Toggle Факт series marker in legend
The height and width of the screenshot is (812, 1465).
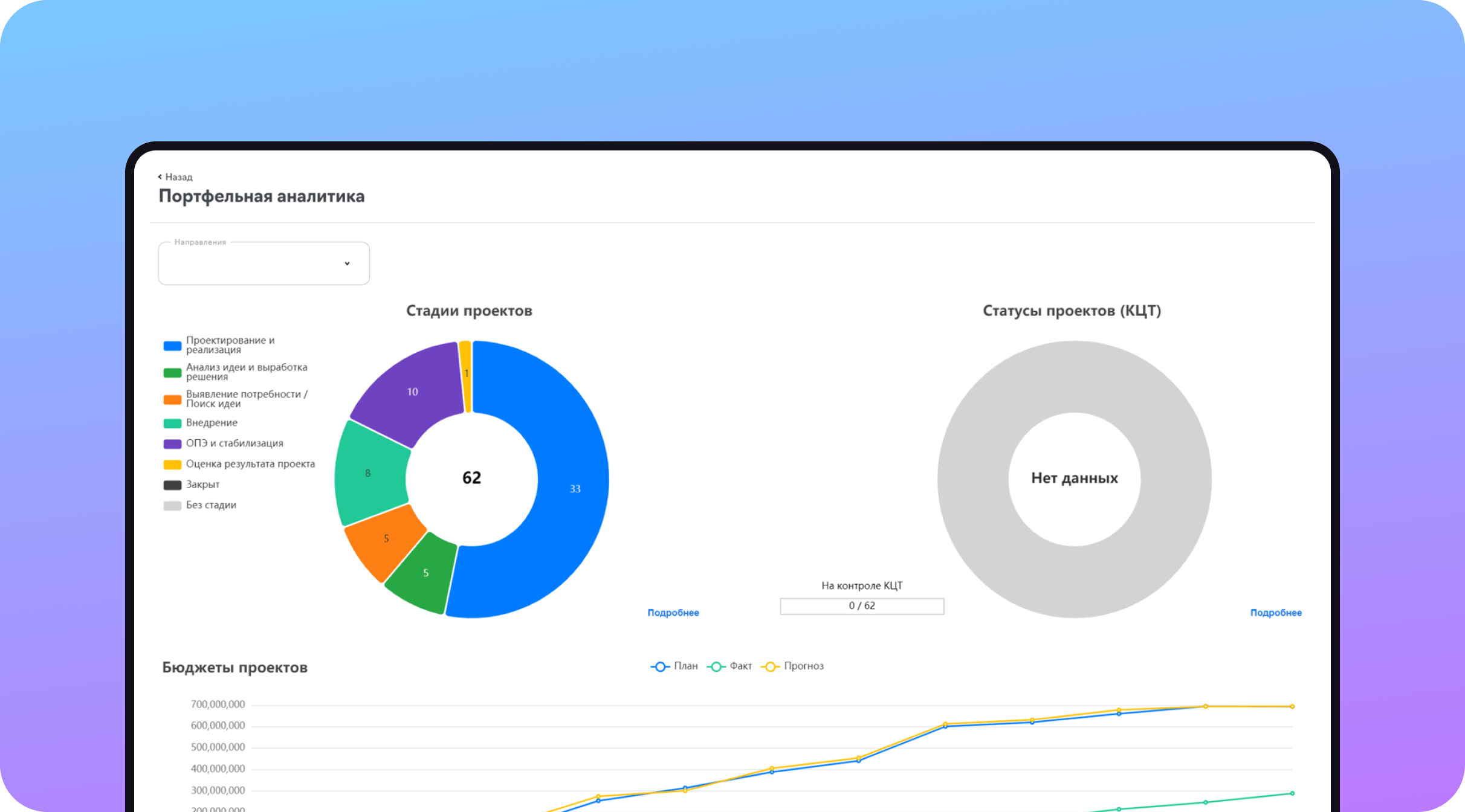coord(716,666)
